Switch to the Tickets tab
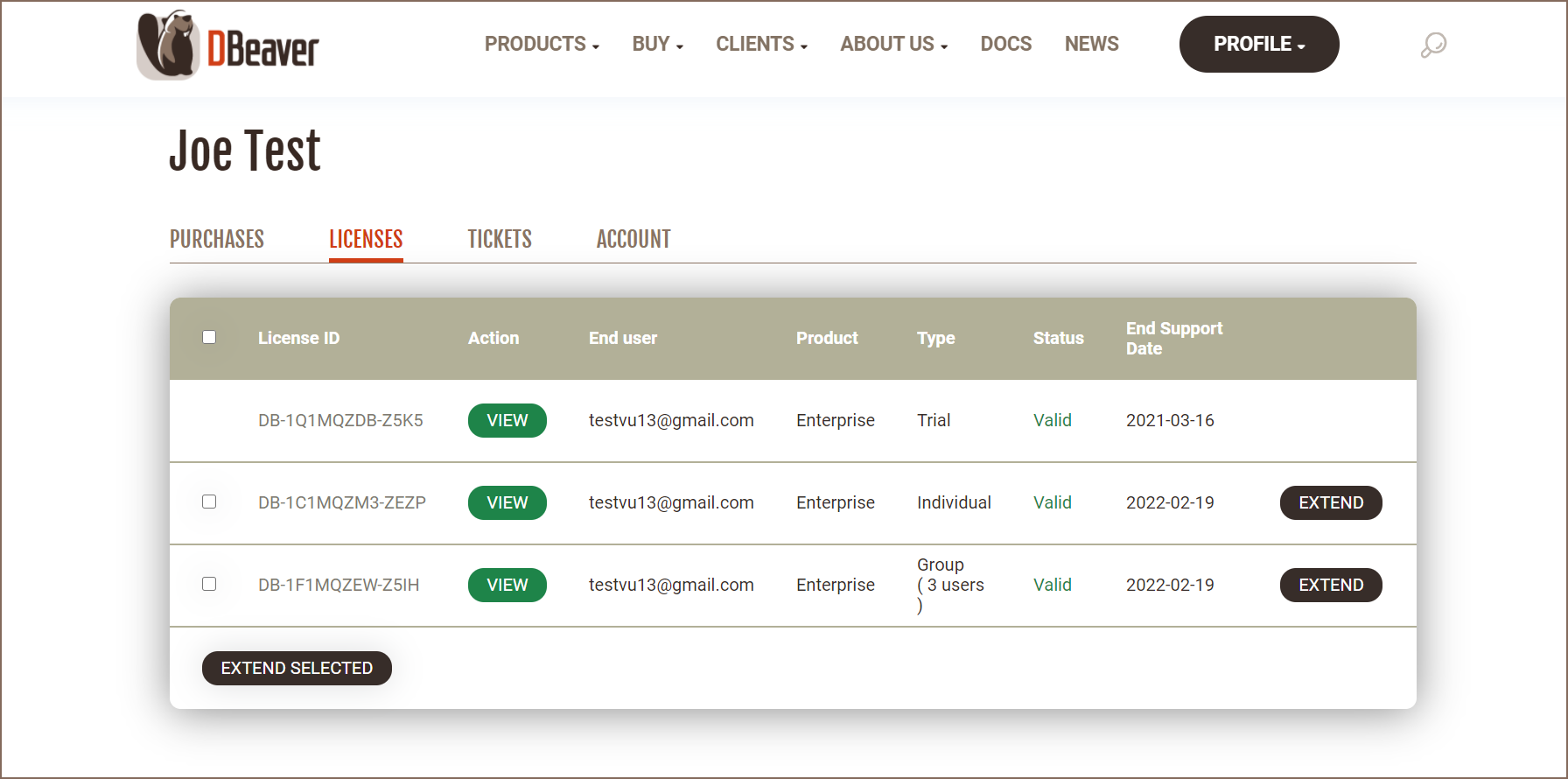This screenshot has height=779, width=1568. pos(500,239)
